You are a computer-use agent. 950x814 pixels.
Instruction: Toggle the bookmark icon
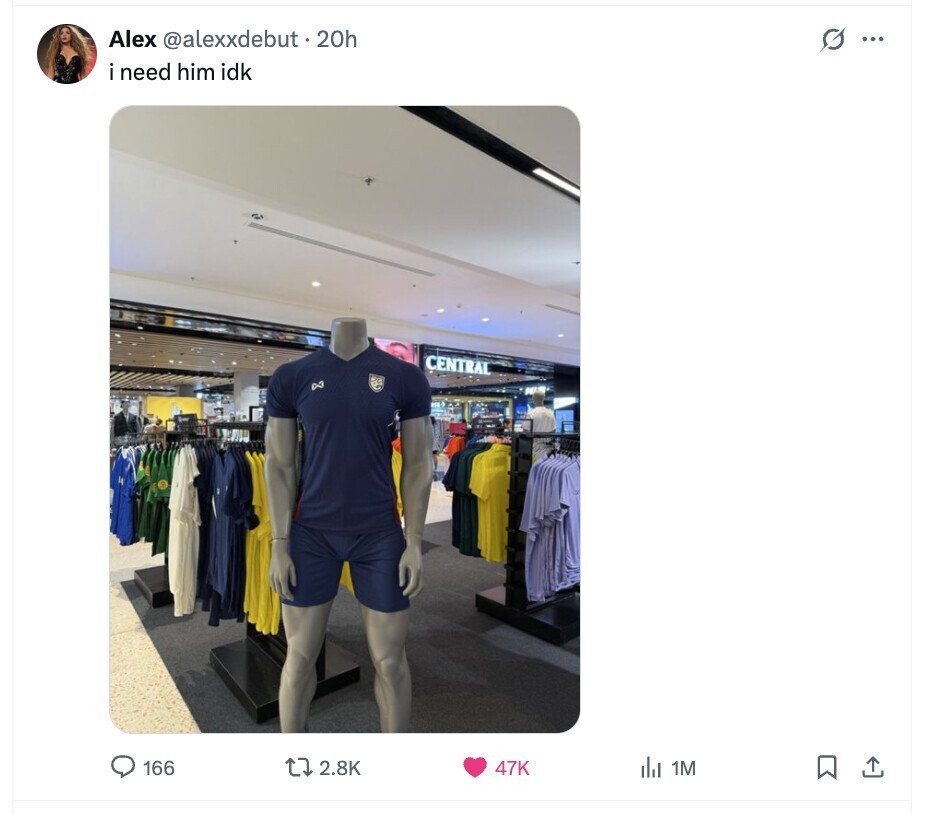(x=827, y=767)
